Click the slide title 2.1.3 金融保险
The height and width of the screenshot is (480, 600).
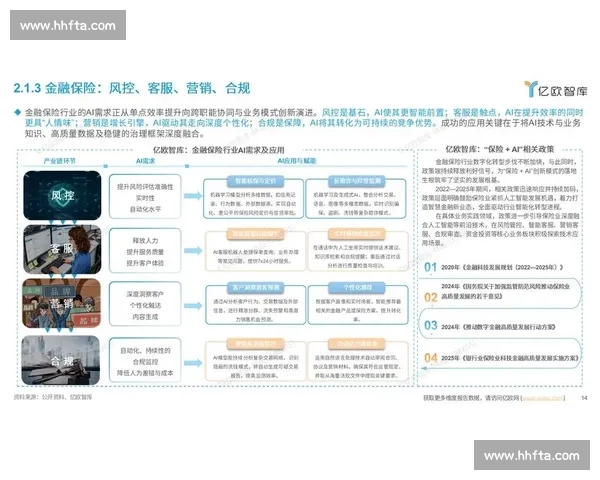(132, 88)
